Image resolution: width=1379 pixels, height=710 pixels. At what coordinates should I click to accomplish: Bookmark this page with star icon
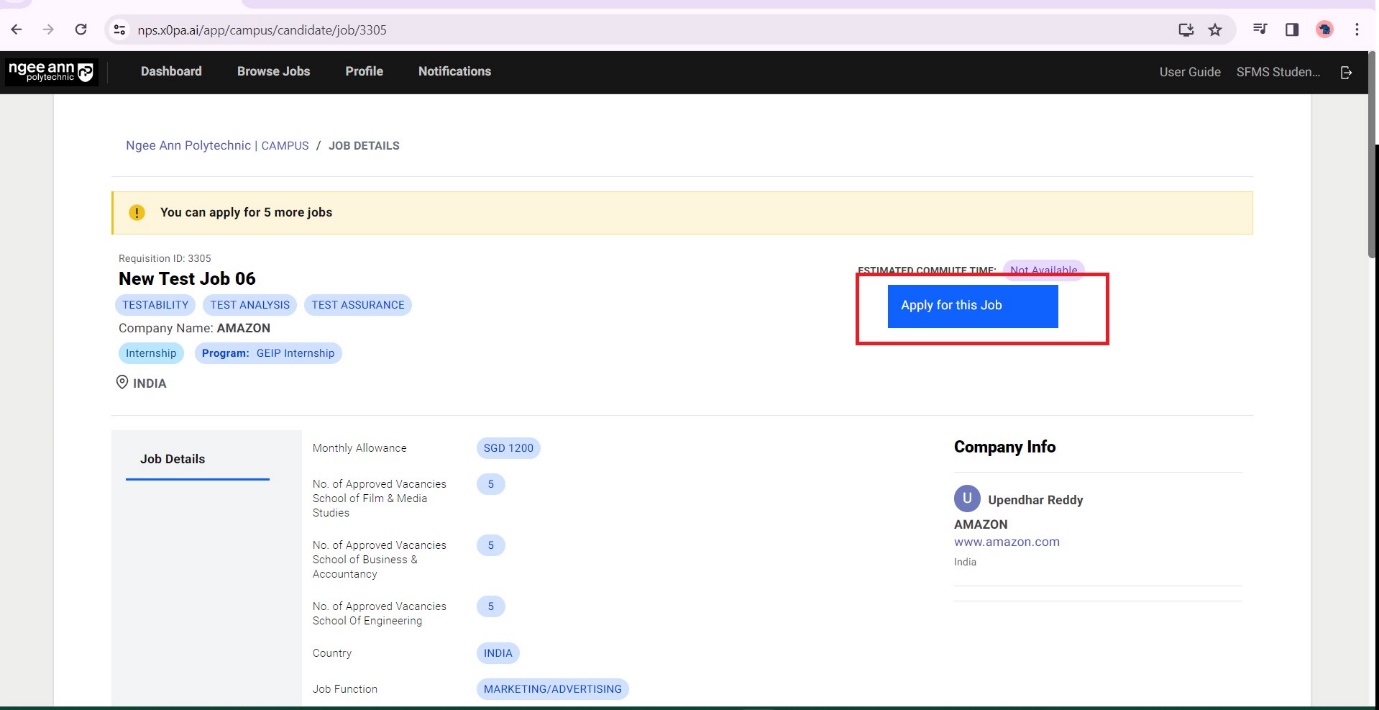[x=1215, y=30]
